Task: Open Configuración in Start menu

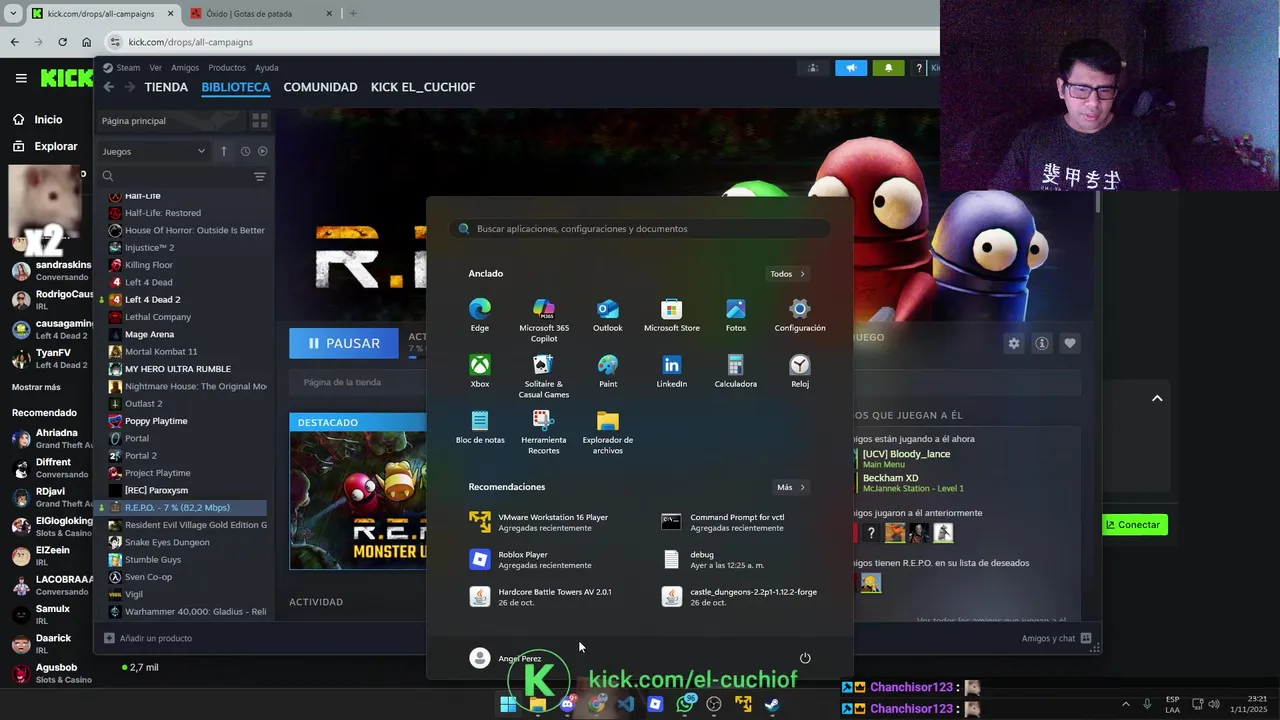Action: click(799, 314)
